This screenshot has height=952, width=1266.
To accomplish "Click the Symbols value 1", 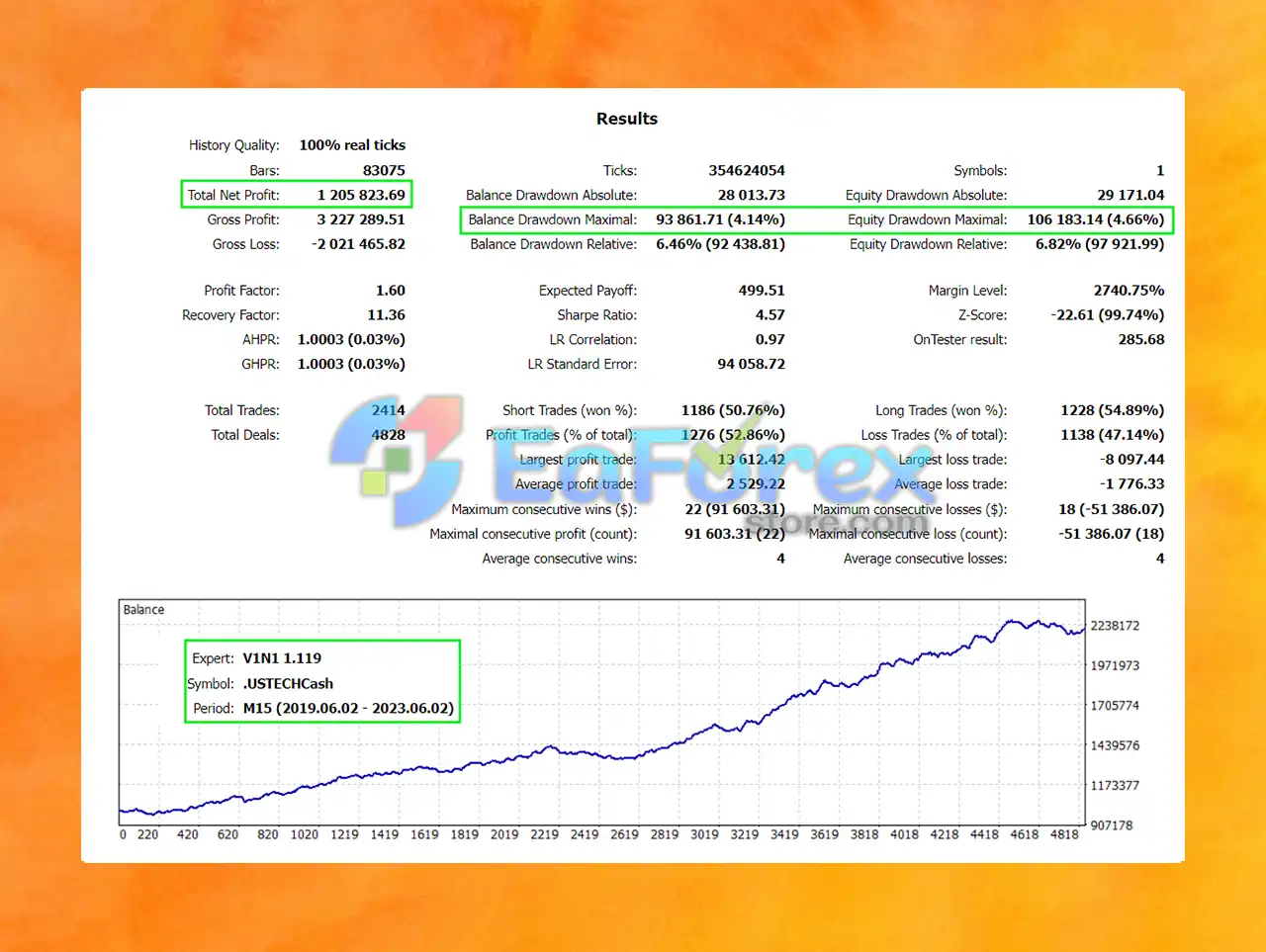I will 1160,170.
